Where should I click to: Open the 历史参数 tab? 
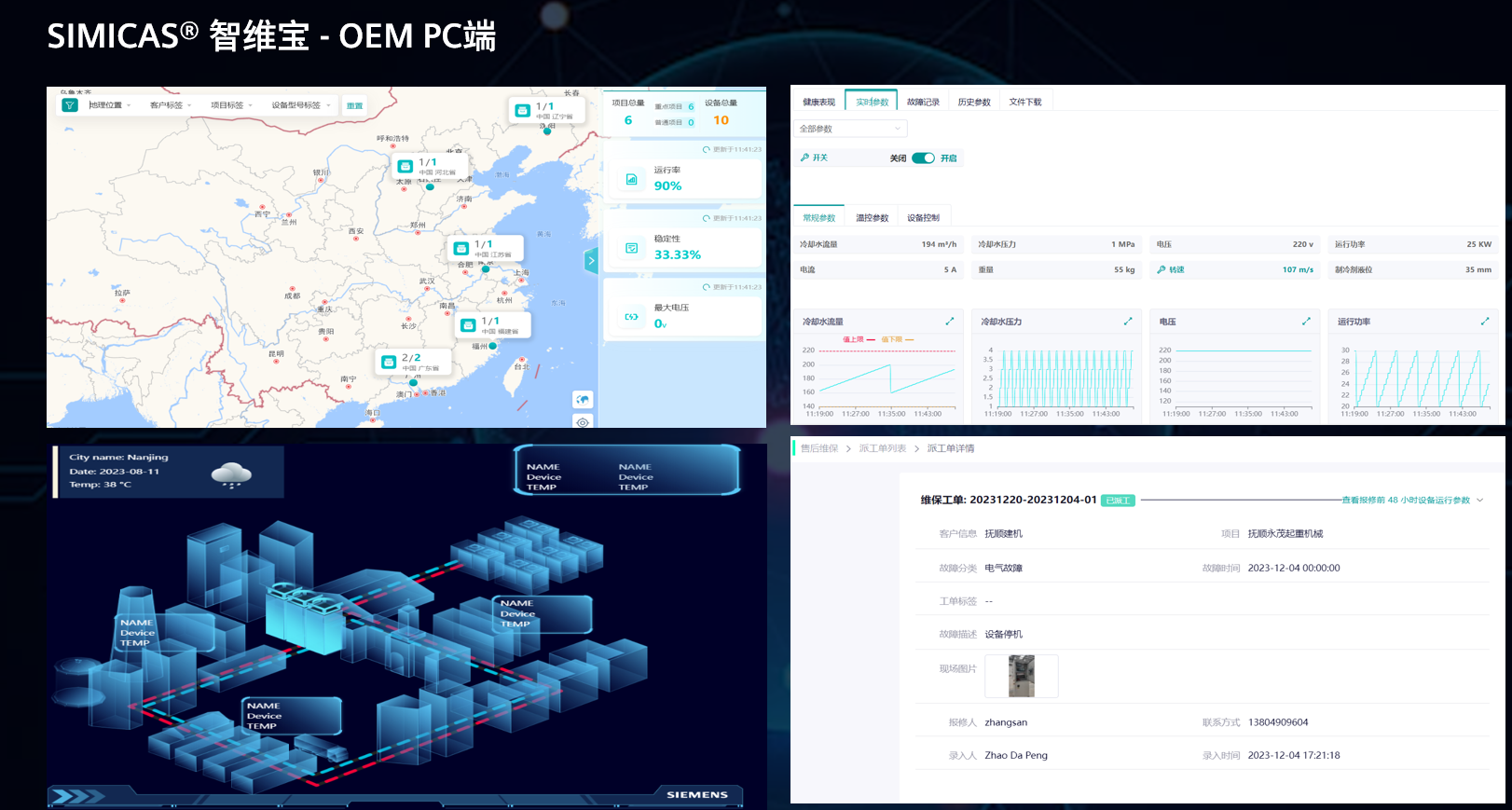[x=974, y=102]
